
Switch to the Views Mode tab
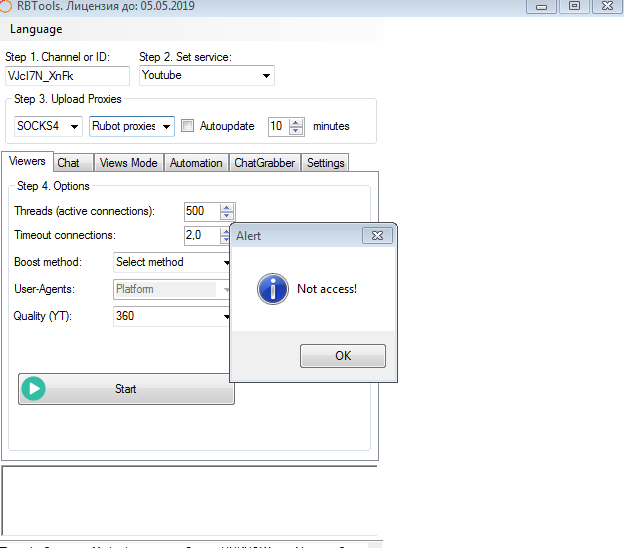click(128, 163)
